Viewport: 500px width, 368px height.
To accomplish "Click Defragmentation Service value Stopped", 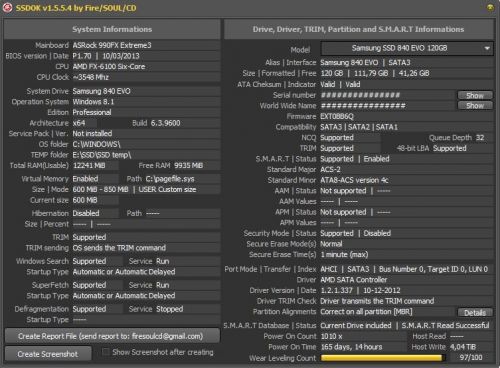I will coord(169,309).
